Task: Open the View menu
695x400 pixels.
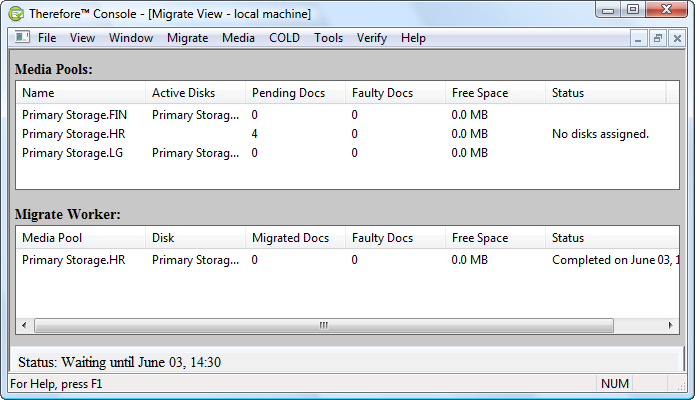Action: point(82,38)
